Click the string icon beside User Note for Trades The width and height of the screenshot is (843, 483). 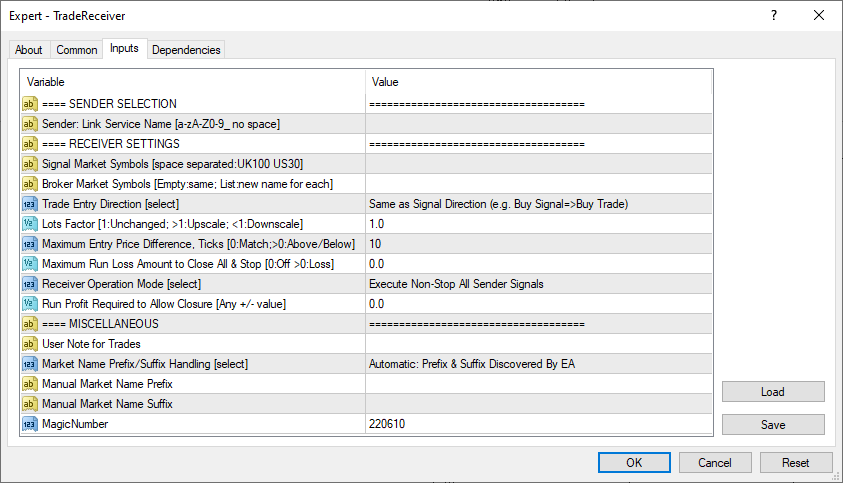pyautogui.click(x=29, y=344)
